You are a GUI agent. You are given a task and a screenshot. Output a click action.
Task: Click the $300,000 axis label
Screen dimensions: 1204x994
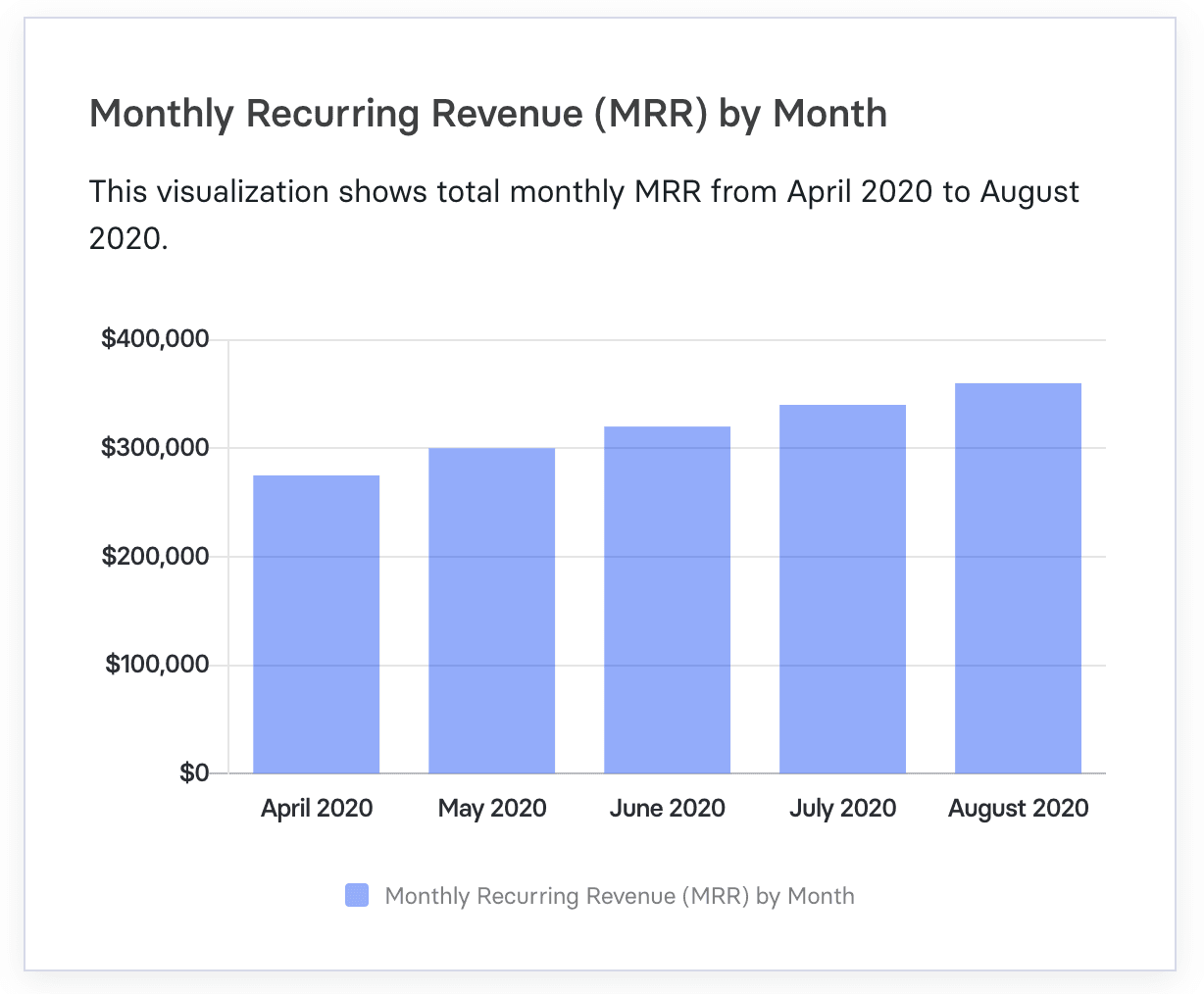coord(155,448)
